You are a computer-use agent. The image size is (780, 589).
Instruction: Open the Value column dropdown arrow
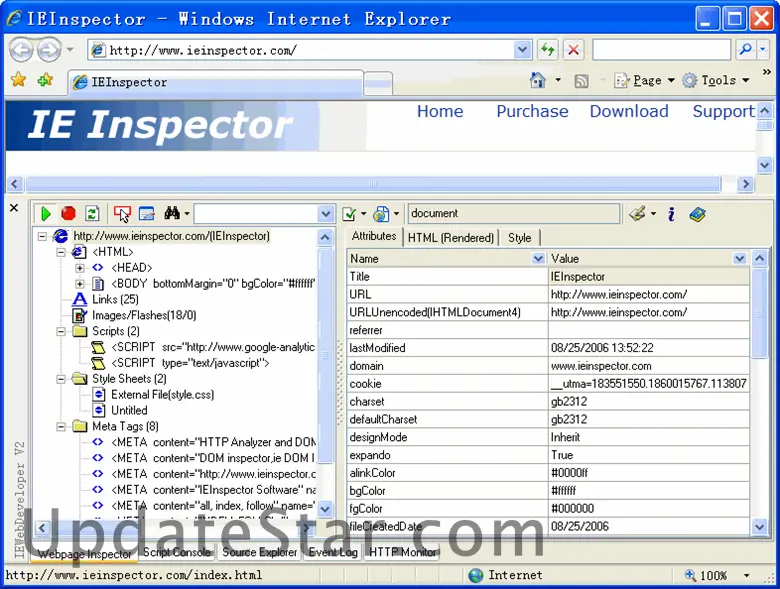click(x=740, y=258)
